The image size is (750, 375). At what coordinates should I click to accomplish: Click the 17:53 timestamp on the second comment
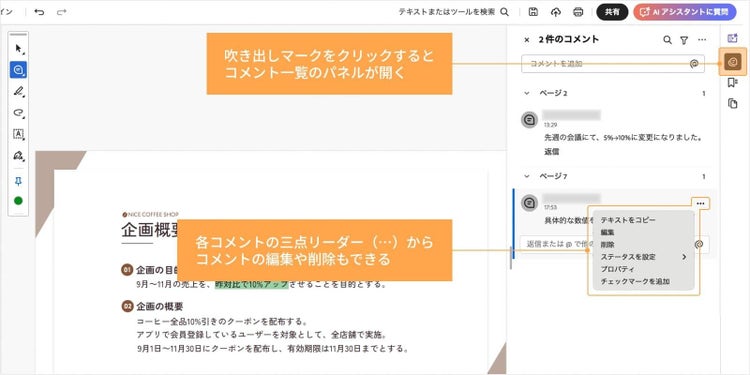click(550, 208)
